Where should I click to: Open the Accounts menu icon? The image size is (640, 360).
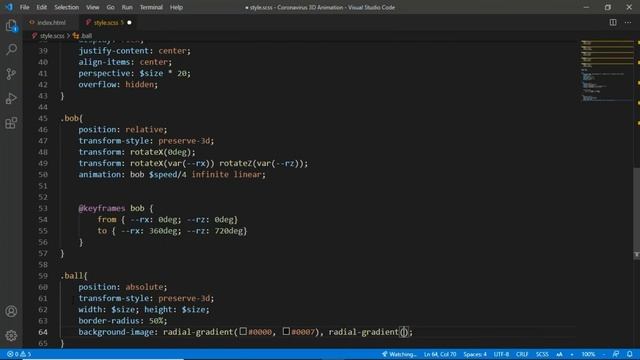(11, 311)
